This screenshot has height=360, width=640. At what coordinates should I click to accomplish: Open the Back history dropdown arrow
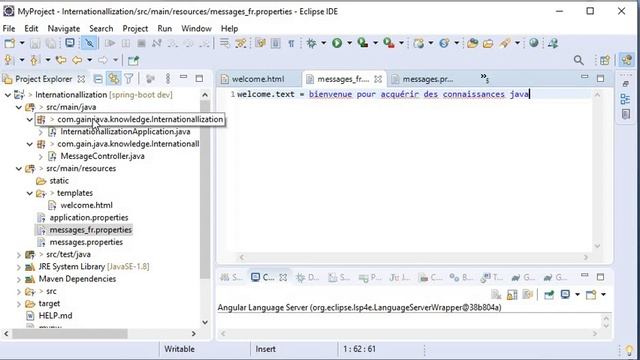tap(89, 60)
